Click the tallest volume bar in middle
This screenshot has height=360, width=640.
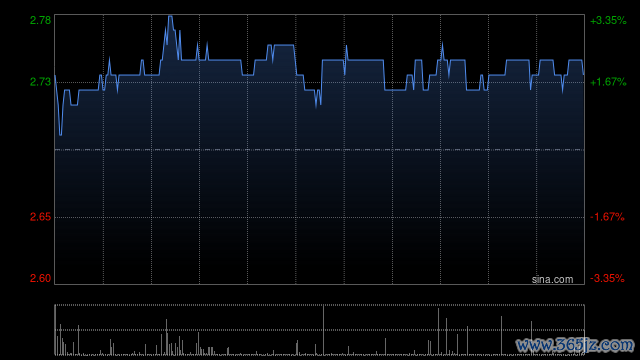[x=324, y=330]
